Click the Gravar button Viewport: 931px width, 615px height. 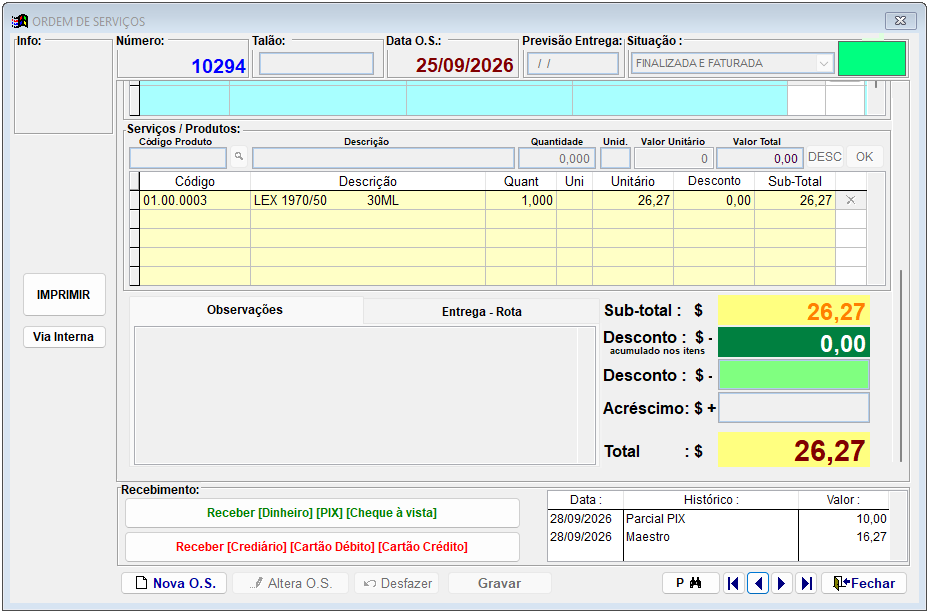tap(500, 584)
